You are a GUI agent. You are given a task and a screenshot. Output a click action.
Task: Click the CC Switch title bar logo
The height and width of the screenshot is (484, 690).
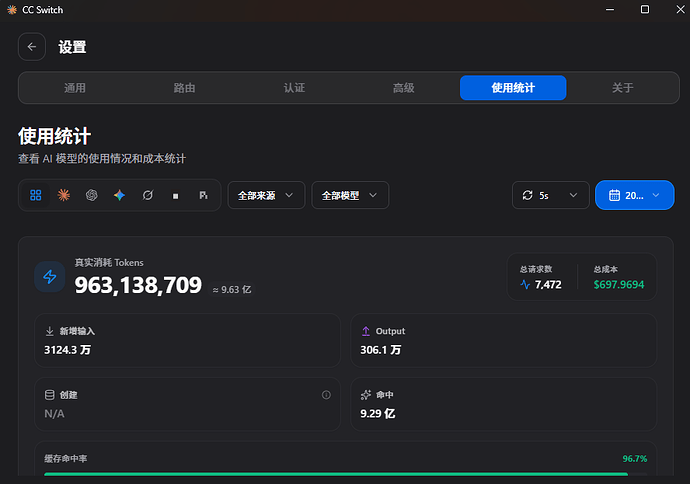coord(12,10)
